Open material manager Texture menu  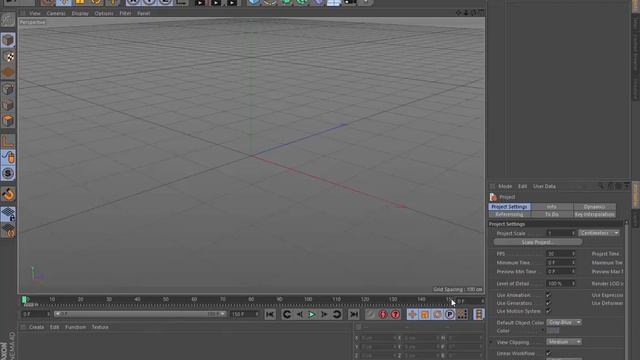[x=100, y=327]
